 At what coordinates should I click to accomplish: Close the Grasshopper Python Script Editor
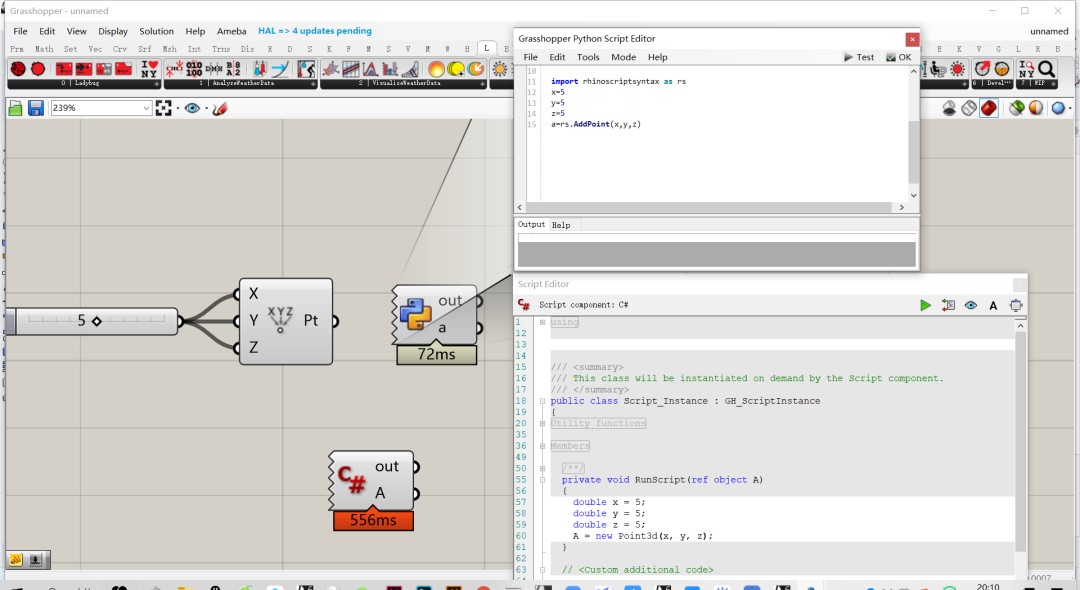[912, 39]
